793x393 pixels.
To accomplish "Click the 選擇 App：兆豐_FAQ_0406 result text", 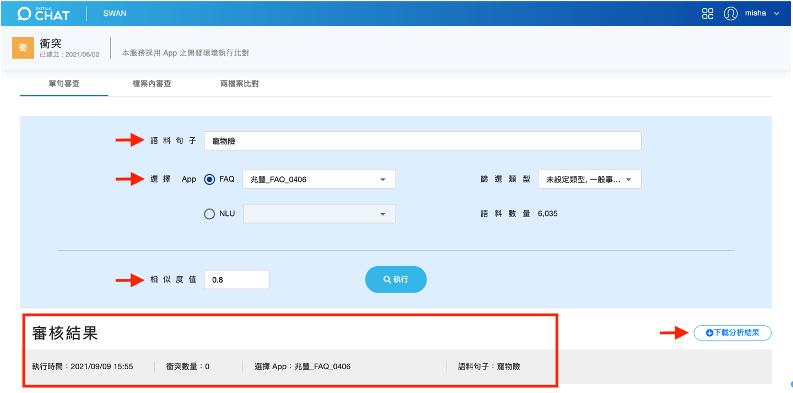I will click(x=303, y=366).
